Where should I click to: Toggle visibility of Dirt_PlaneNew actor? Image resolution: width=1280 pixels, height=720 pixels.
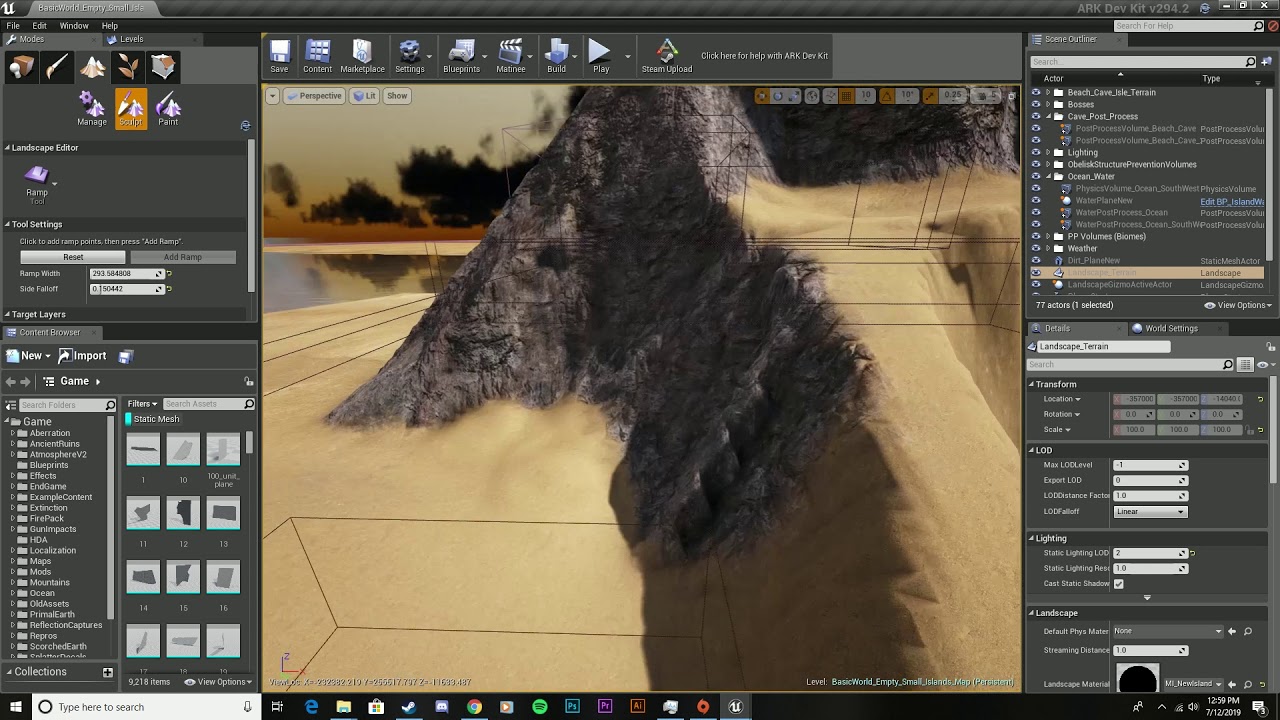1036,260
